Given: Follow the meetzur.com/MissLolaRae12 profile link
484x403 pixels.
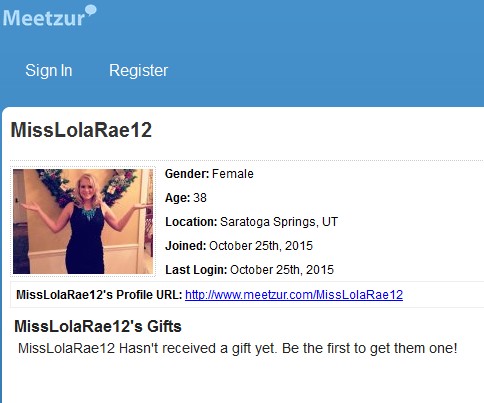Looking at the screenshot, I should [x=294, y=295].
